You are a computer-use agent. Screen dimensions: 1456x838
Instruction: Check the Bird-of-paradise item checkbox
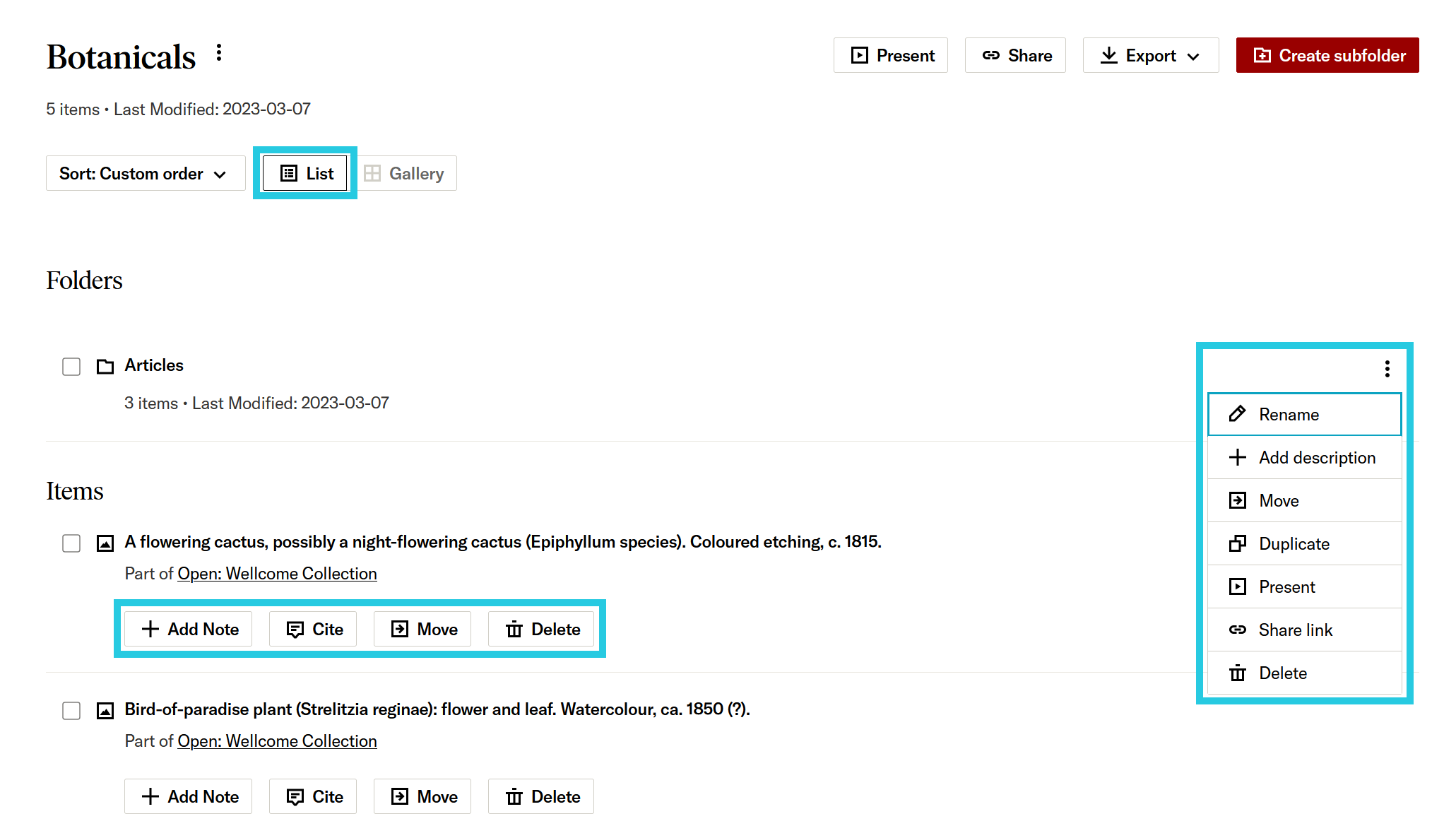tap(71, 711)
